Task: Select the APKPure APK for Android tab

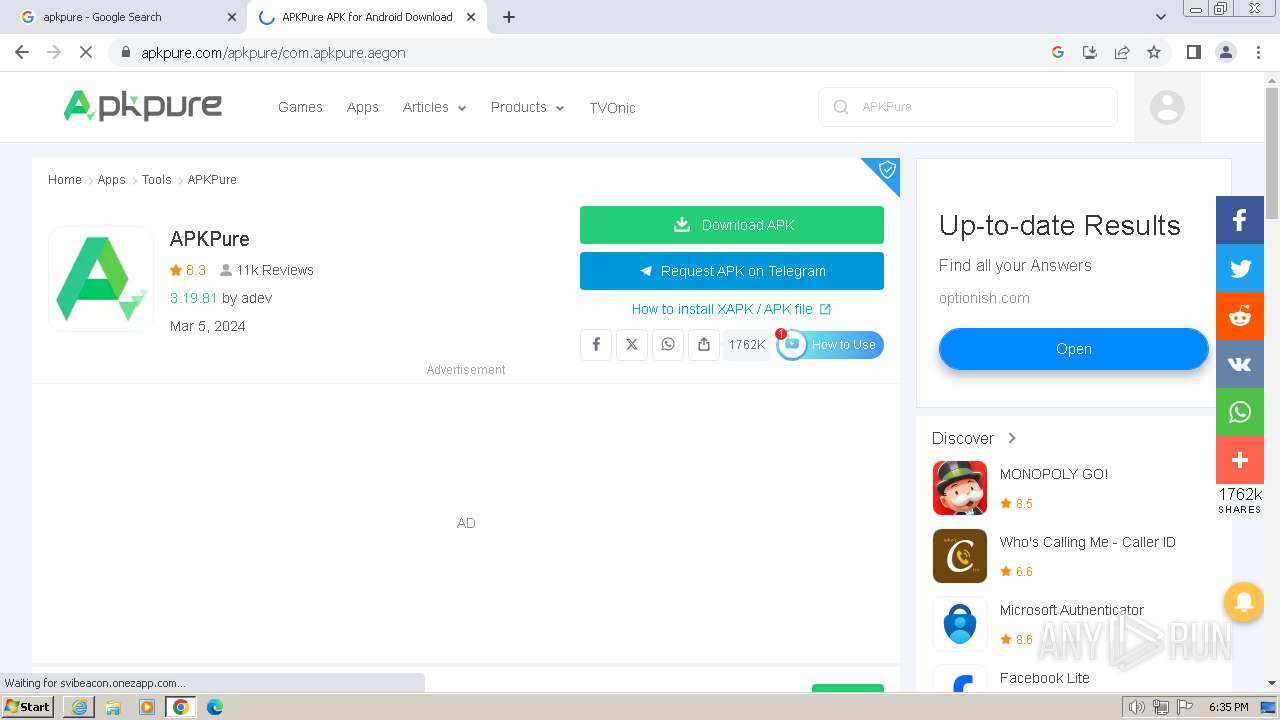Action: tap(365, 17)
